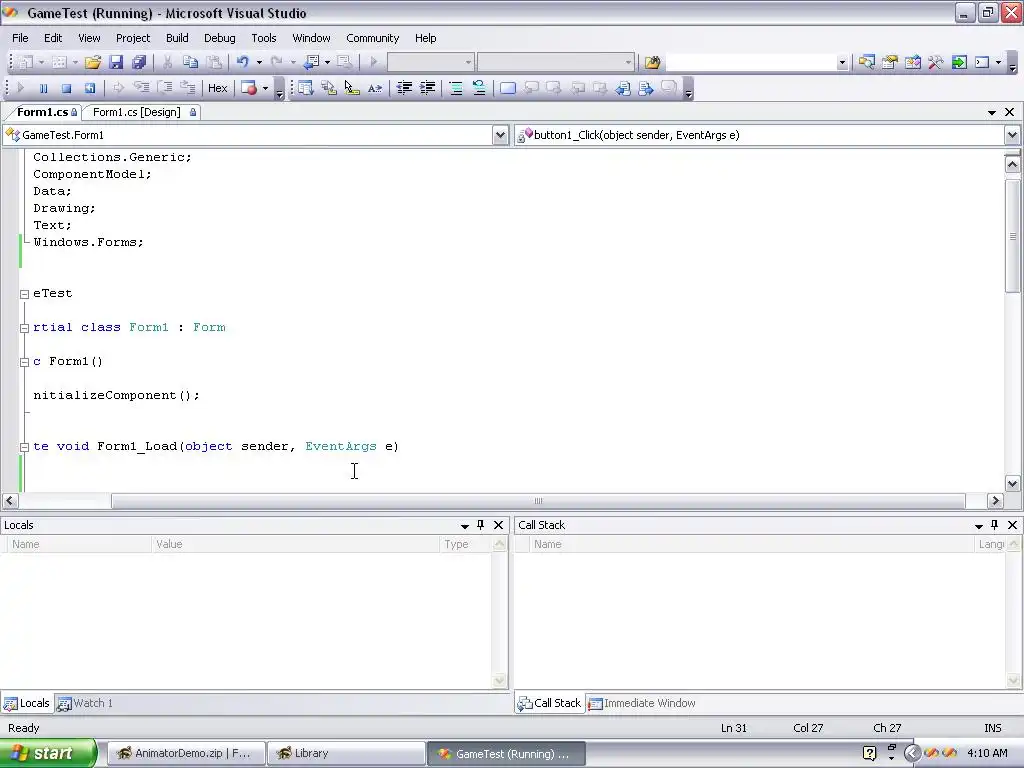Screen dimensions: 1024x768
Task: Open Call Stack window position dropdown
Action: click(978, 526)
